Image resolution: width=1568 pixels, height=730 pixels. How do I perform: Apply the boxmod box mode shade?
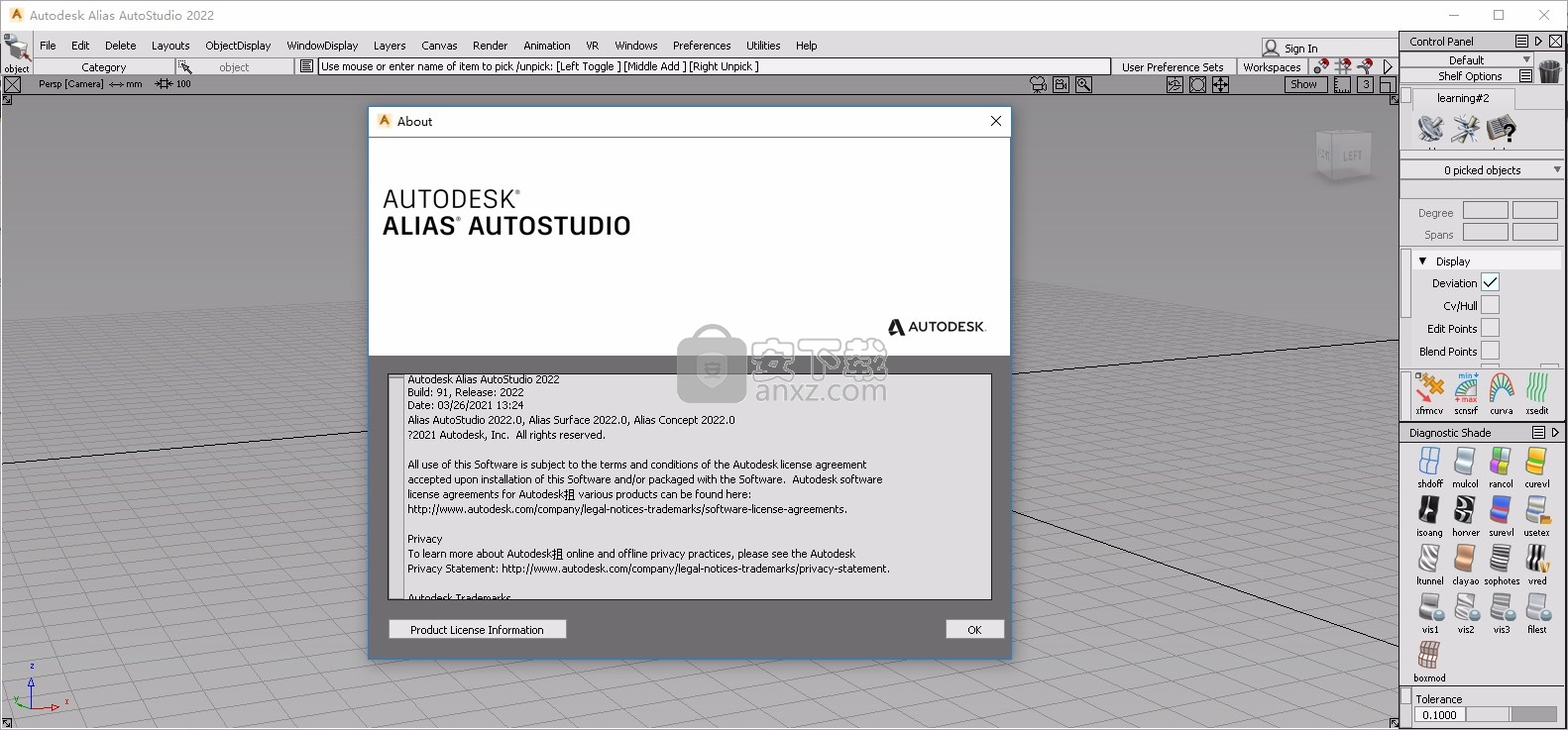[1429, 656]
